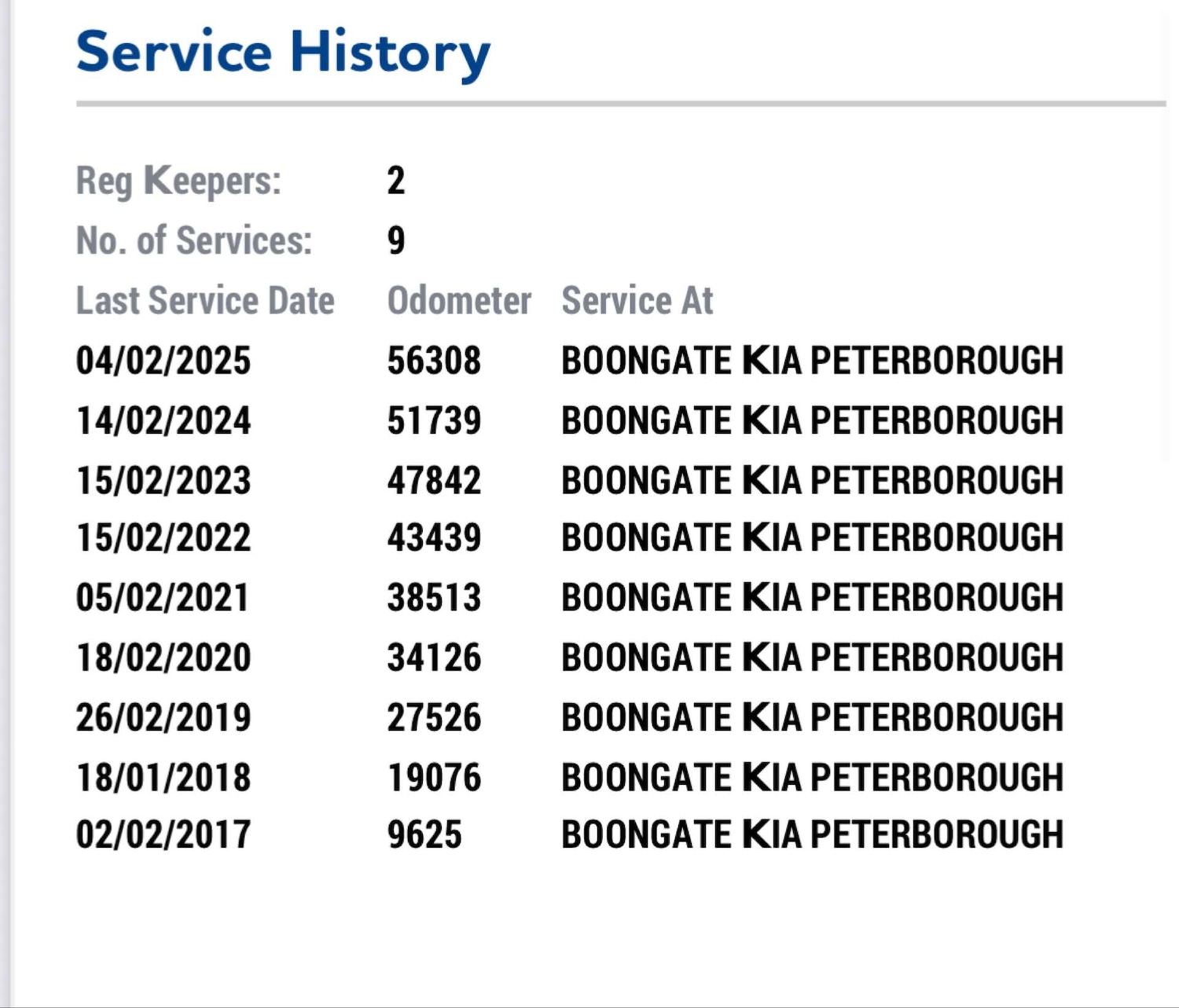This screenshot has width=1179, height=1008.
Task: Select the 14/02/2024 service date
Action: click(x=163, y=421)
